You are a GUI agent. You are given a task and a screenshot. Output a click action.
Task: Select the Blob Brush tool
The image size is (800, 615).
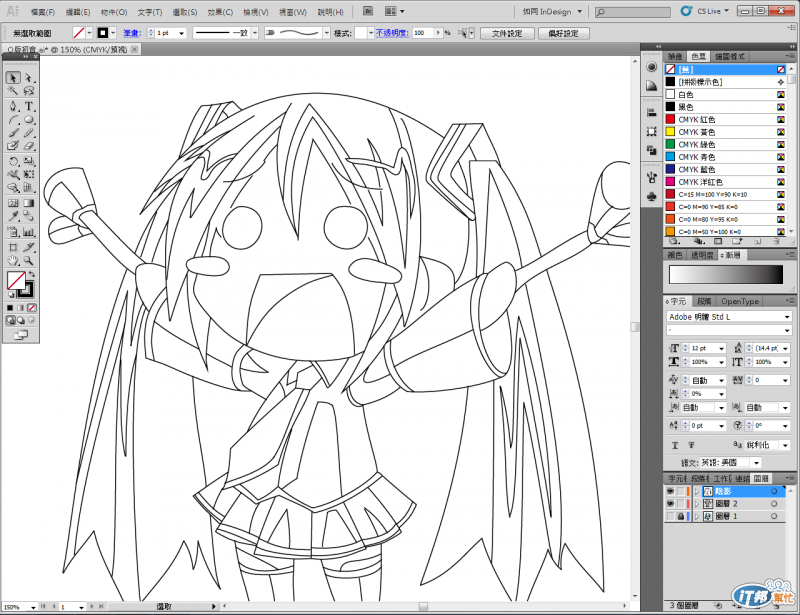pyautogui.click(x=13, y=146)
